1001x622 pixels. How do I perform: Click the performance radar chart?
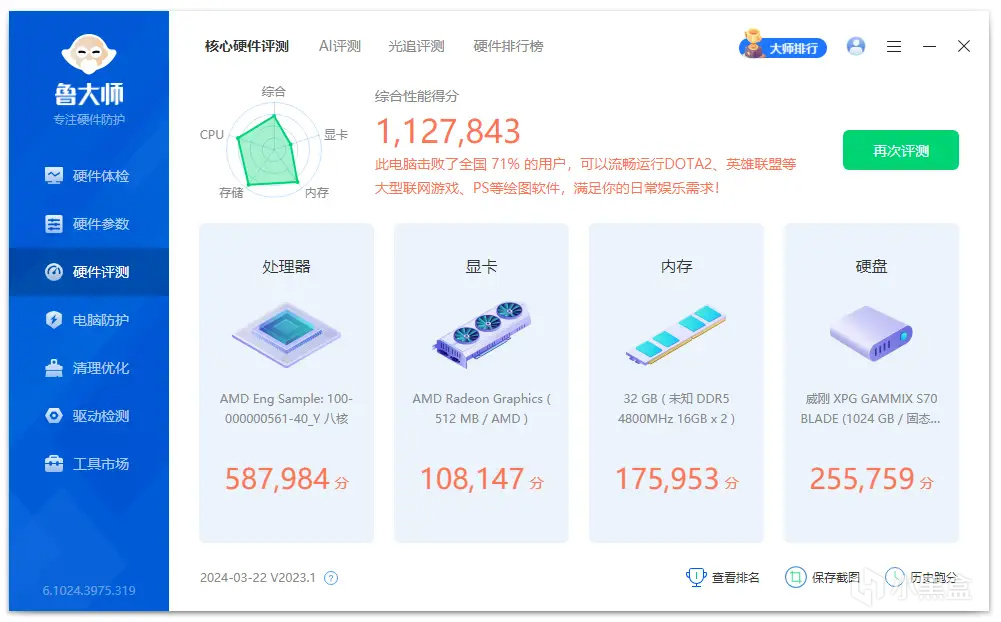[x=273, y=151]
